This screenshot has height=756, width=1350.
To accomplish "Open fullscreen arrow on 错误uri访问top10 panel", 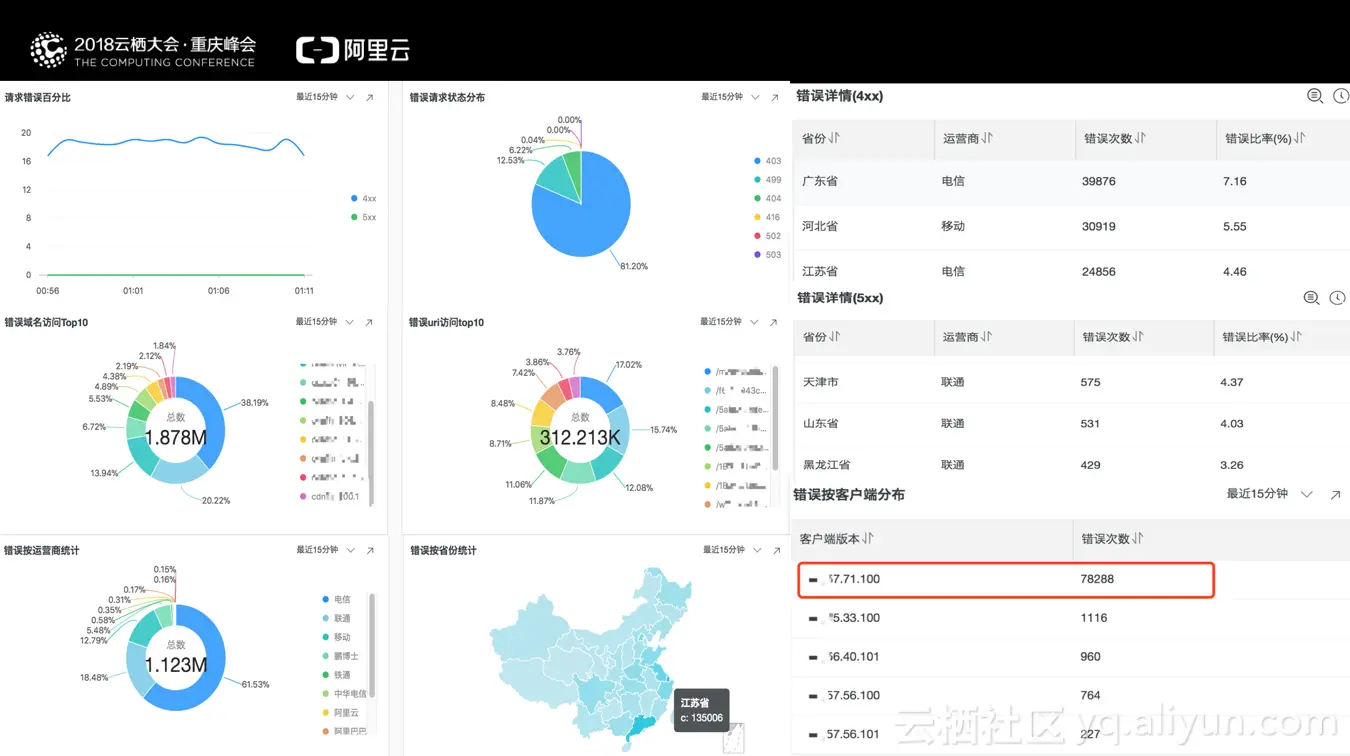I will click(773, 322).
